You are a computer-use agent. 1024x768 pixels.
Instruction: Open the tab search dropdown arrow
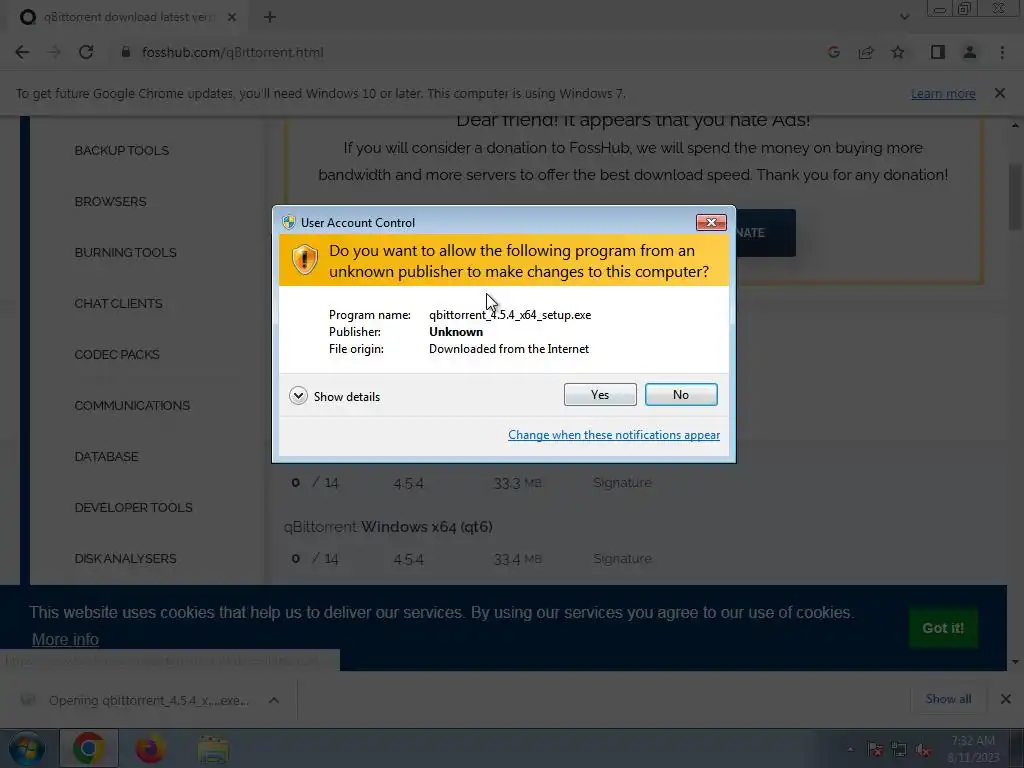(904, 17)
